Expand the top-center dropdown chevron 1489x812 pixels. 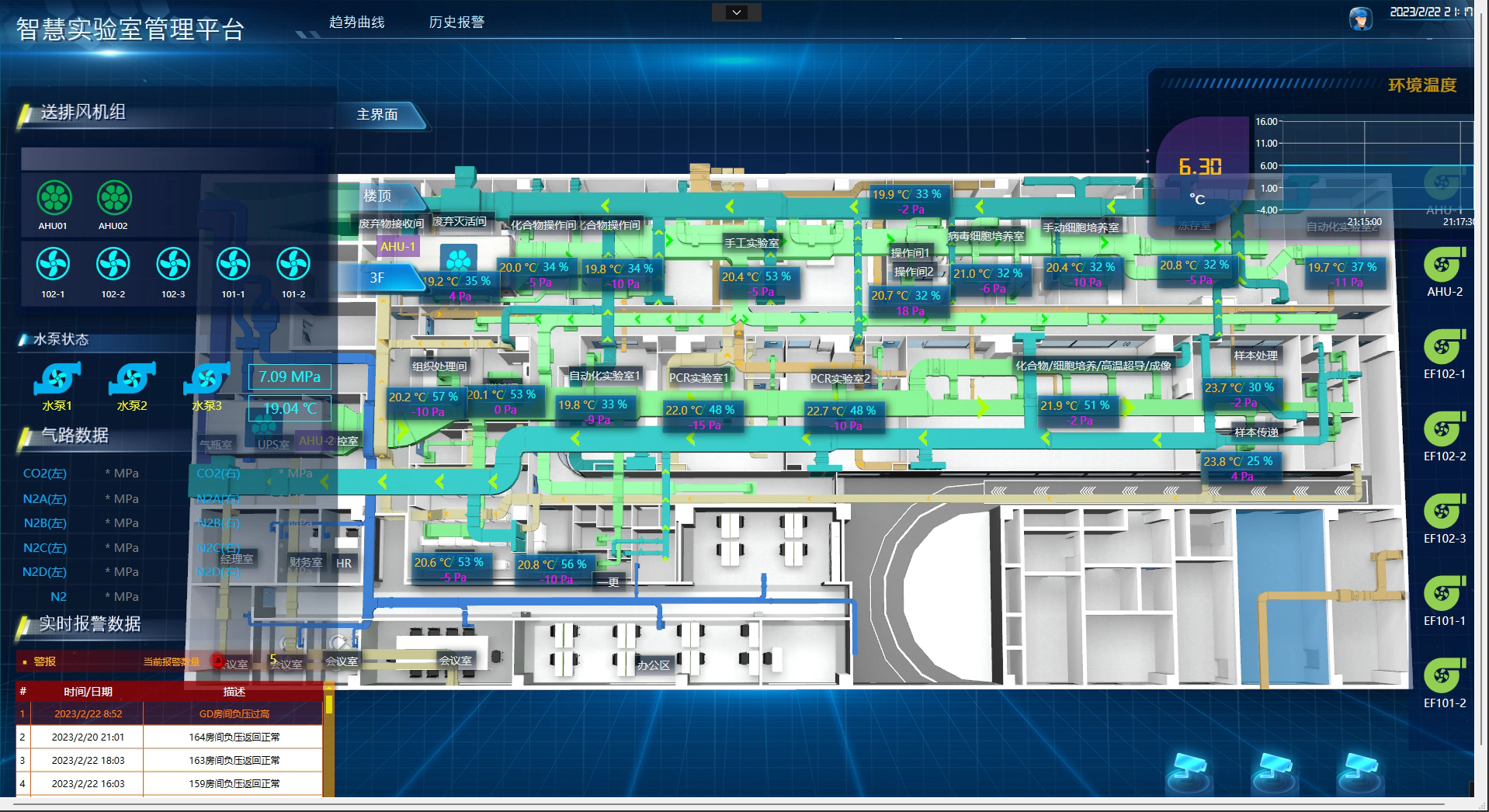pyautogui.click(x=737, y=12)
